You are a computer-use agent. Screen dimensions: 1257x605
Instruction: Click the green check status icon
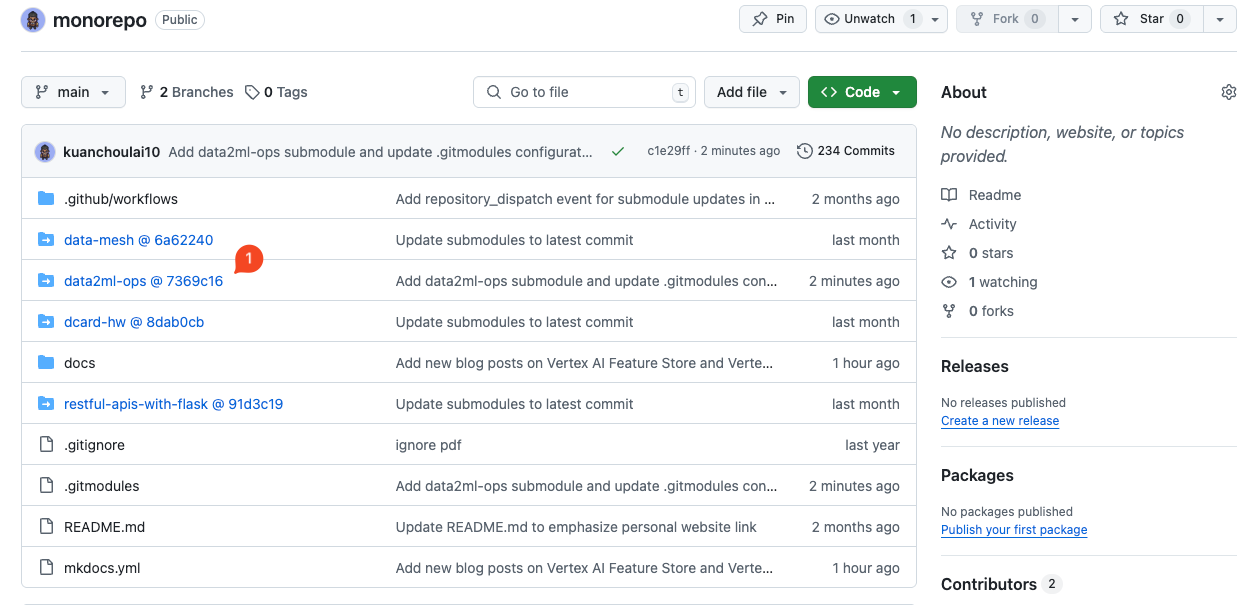(618, 151)
